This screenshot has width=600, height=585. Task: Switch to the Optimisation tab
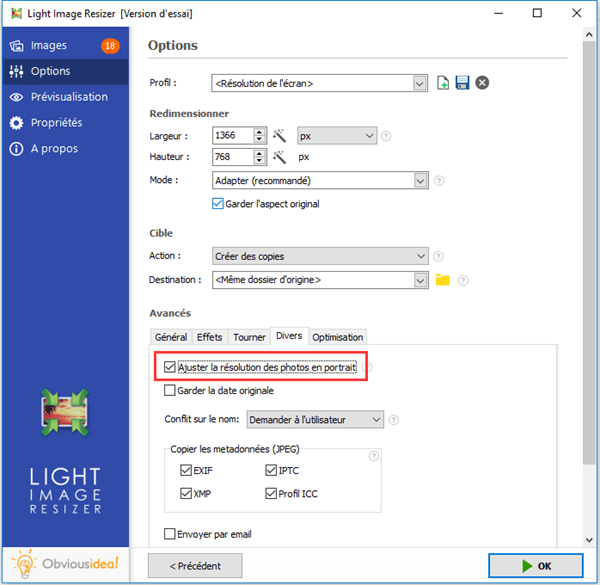[x=338, y=337]
